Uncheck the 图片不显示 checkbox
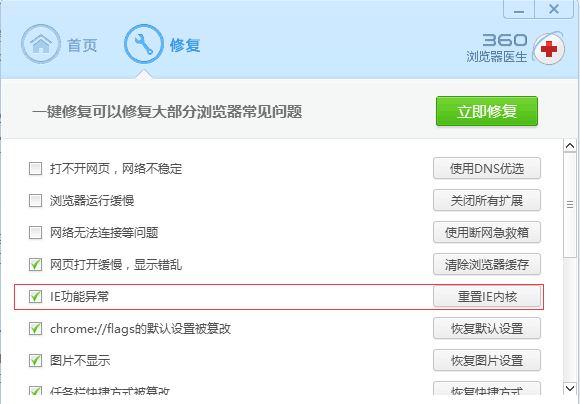Image resolution: width=580 pixels, height=404 pixels. pyautogui.click(x=36, y=360)
